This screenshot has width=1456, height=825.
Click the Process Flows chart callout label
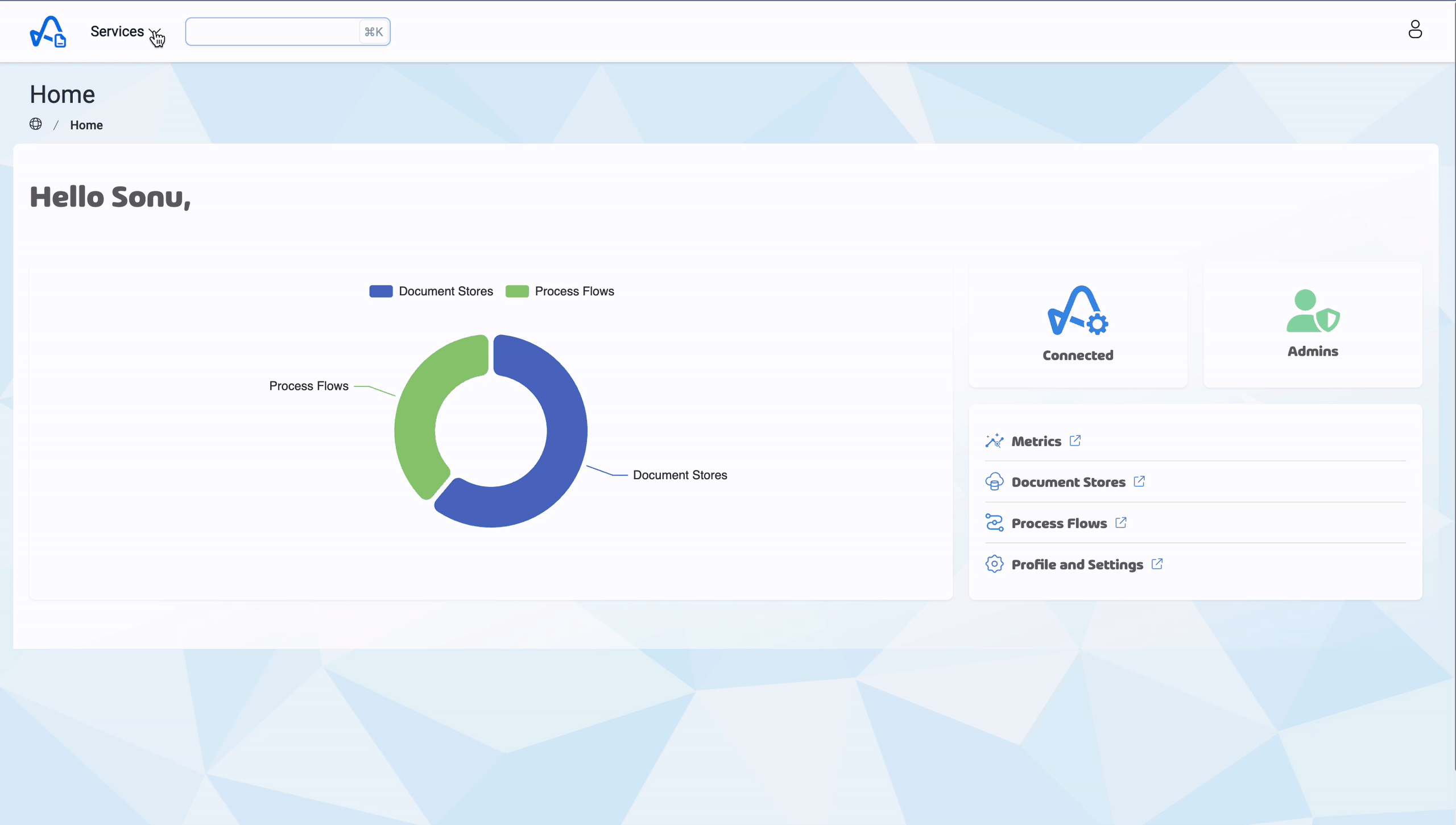pos(309,386)
